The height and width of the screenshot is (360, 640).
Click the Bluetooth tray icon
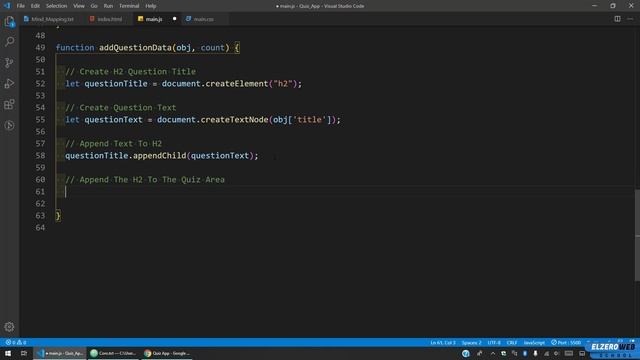coord(525,353)
